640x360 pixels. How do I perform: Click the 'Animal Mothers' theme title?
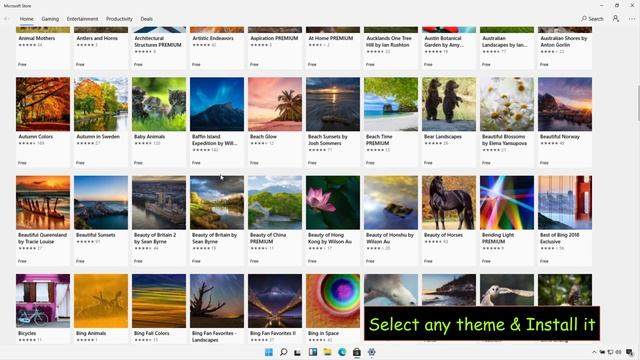point(36,38)
